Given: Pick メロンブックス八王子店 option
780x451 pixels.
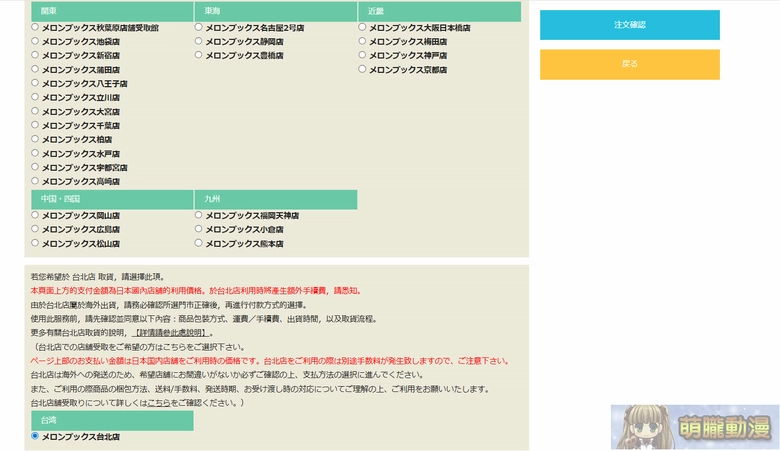Looking at the screenshot, I should coord(35,83).
